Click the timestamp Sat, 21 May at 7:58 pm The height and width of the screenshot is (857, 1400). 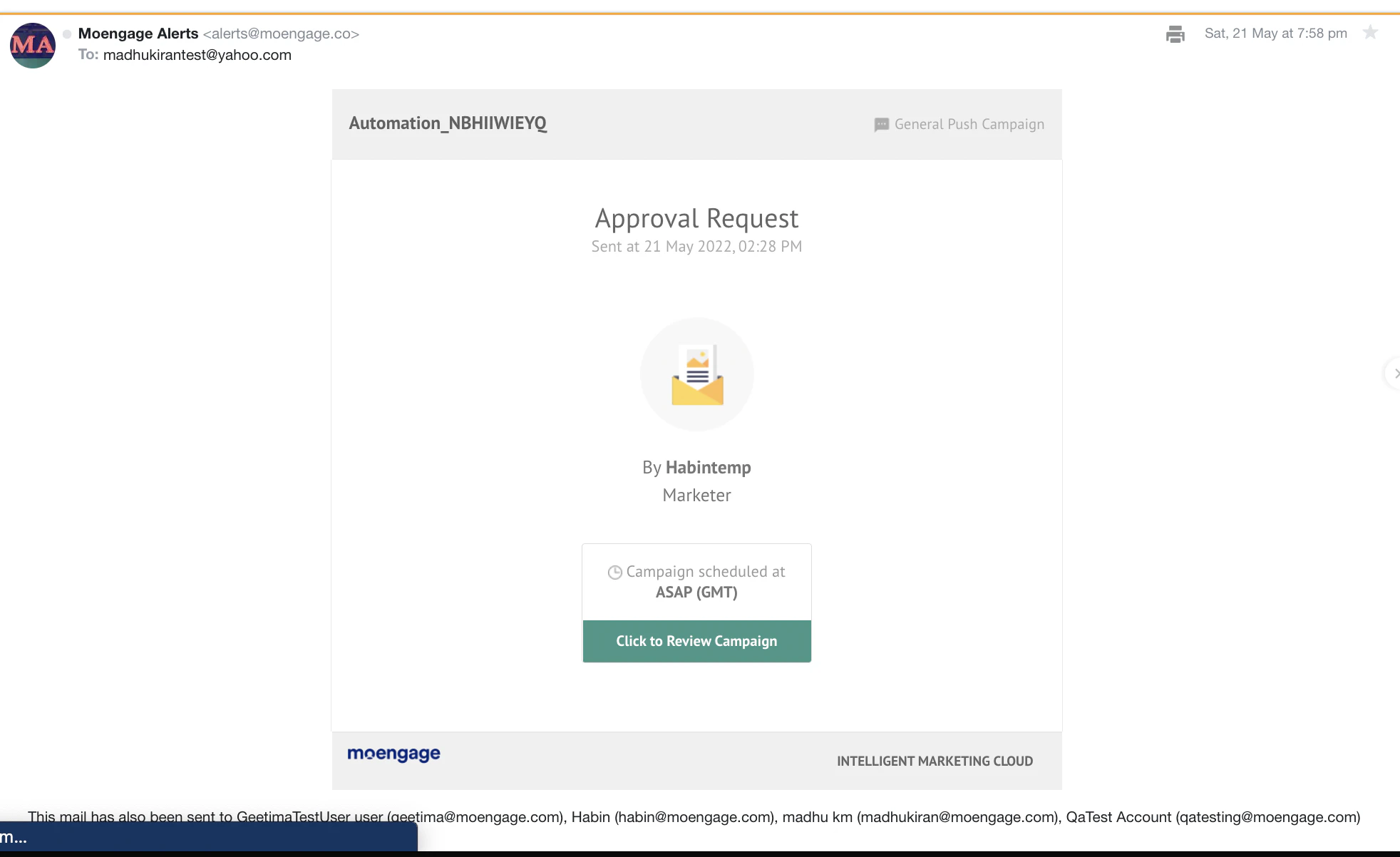pos(1275,33)
